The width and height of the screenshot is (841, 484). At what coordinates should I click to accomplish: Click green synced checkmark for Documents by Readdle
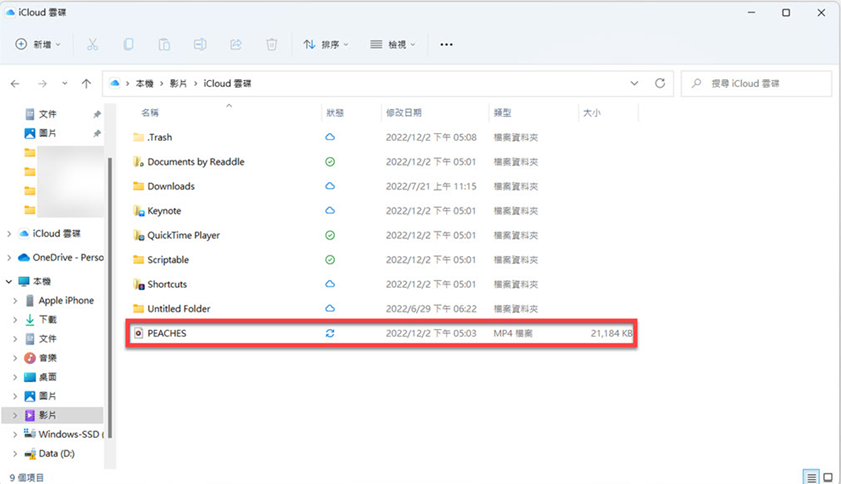coord(330,162)
